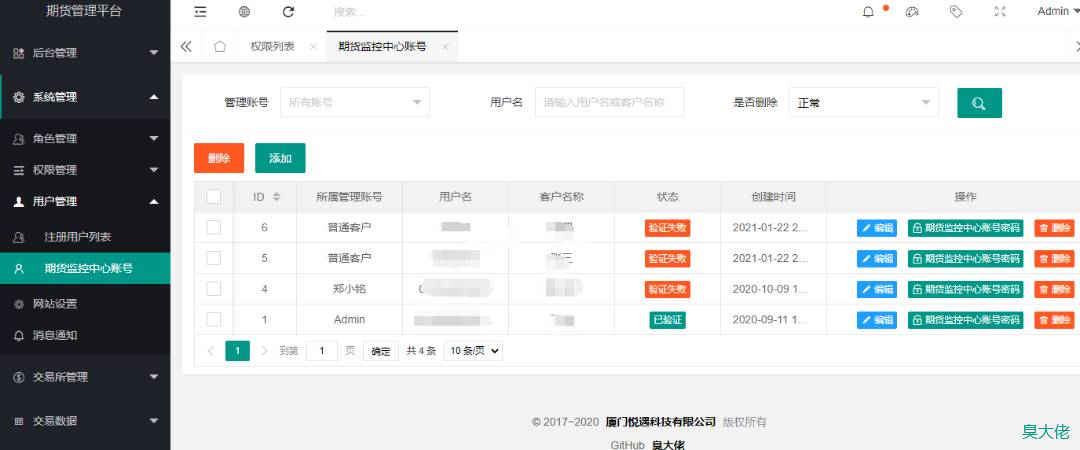Open notifications bell icon

pyautogui.click(x=868, y=12)
